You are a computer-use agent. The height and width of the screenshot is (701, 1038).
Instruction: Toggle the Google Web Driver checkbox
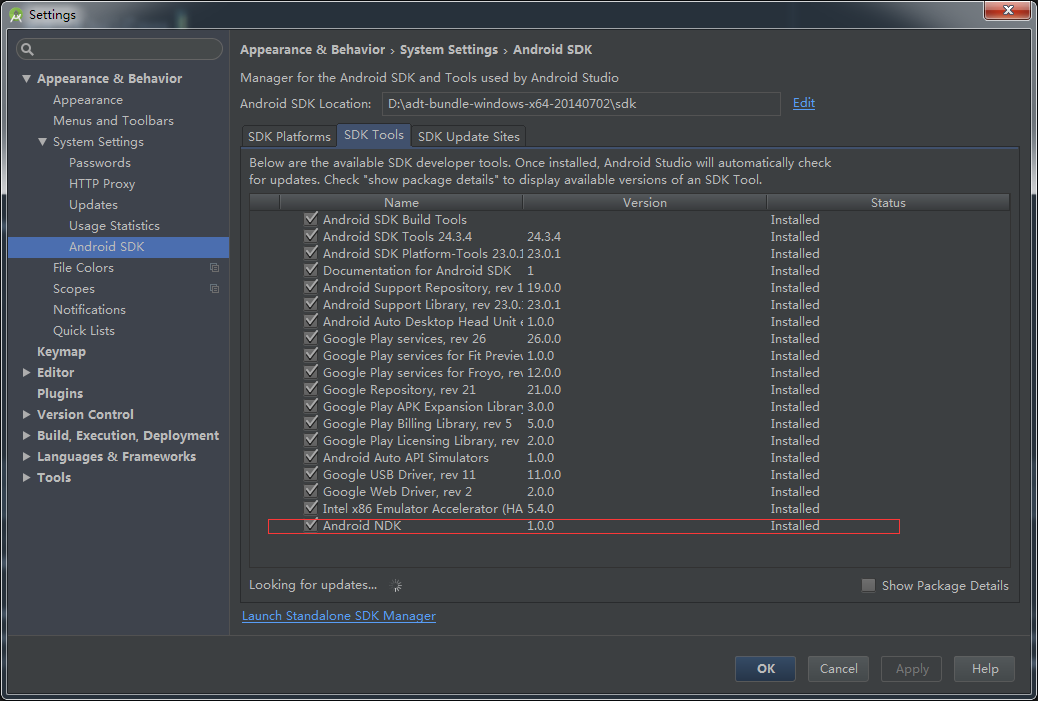310,491
